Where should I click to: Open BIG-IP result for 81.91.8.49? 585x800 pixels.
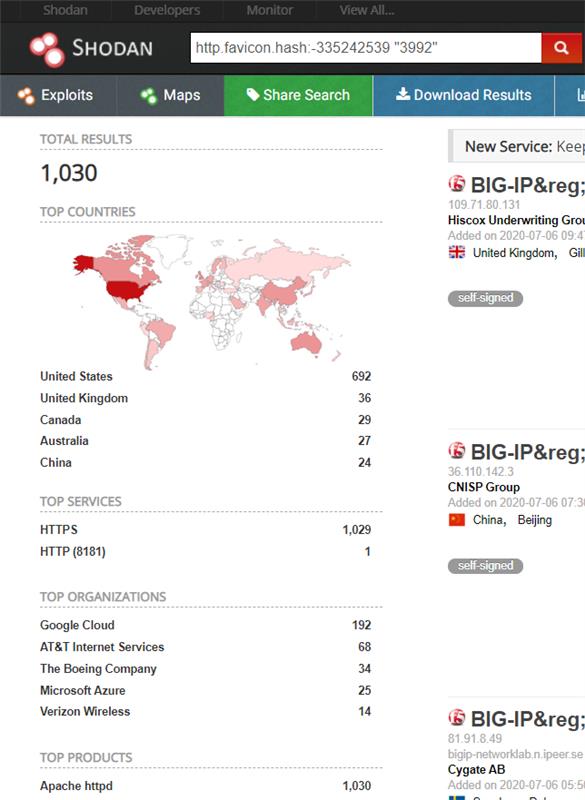tap(527, 718)
